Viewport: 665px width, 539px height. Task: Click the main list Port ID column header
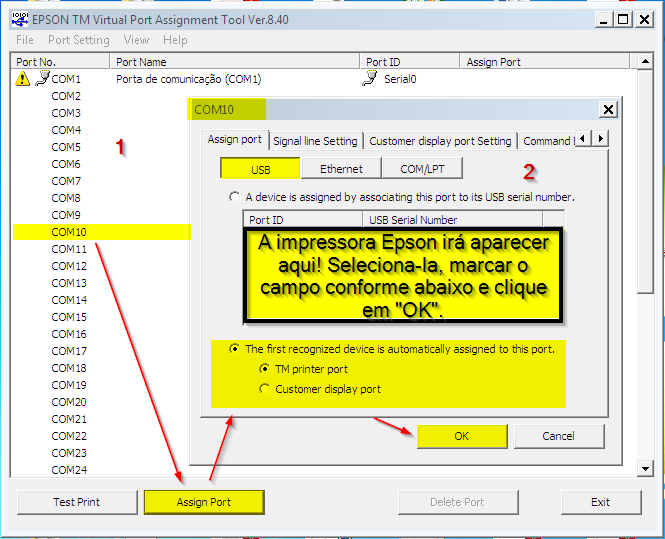[x=410, y=61]
